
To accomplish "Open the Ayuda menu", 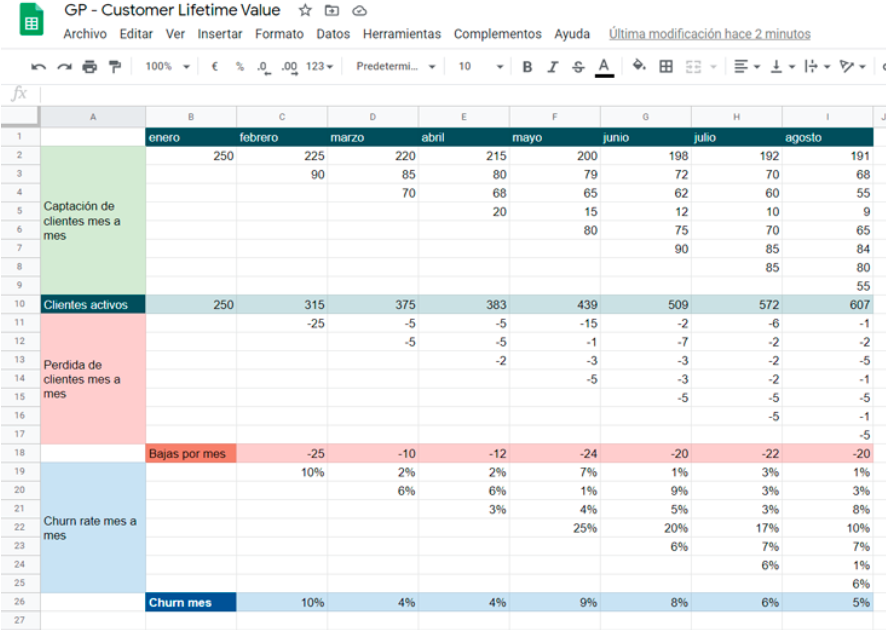I will pos(572,34).
